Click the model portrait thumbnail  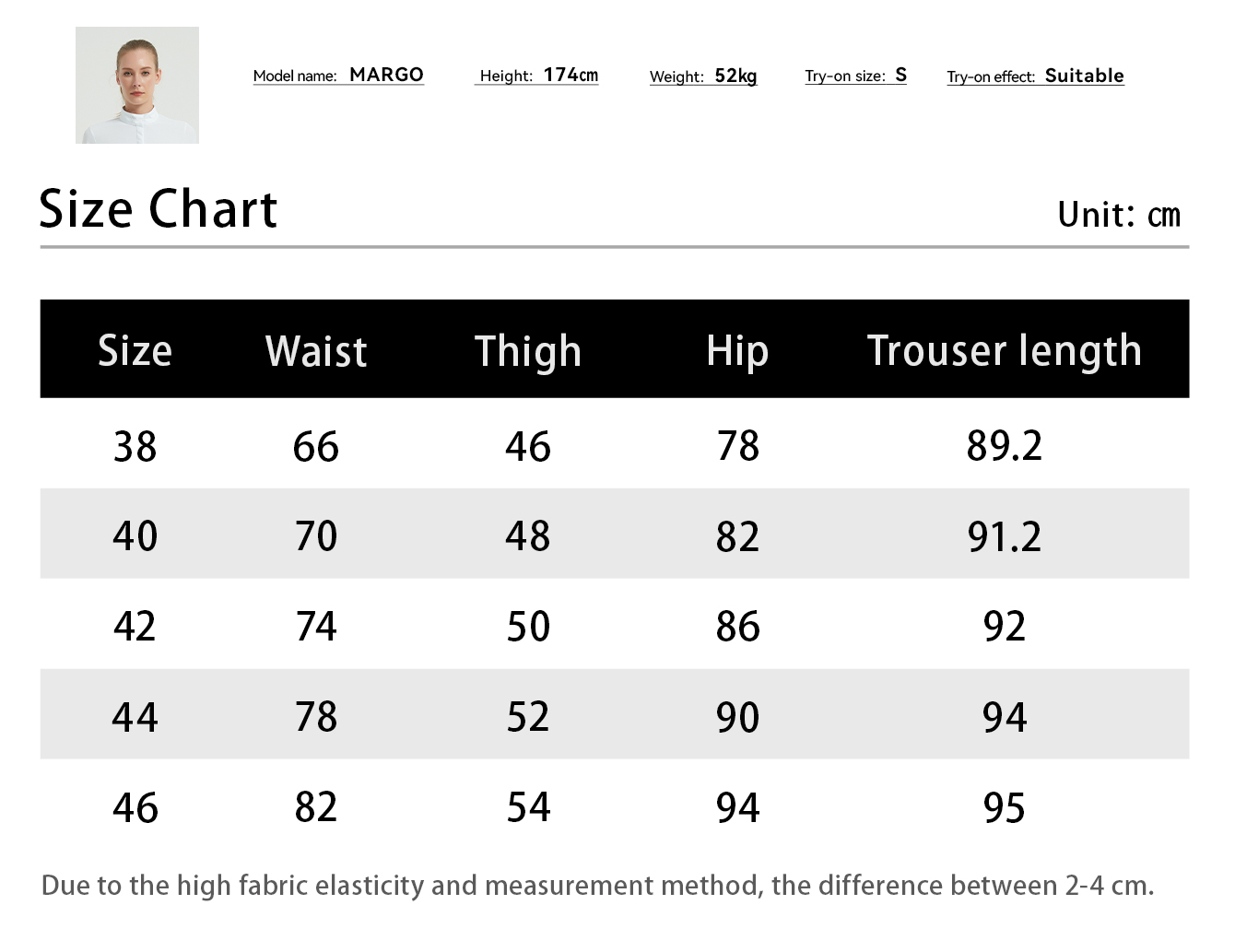coord(137,85)
